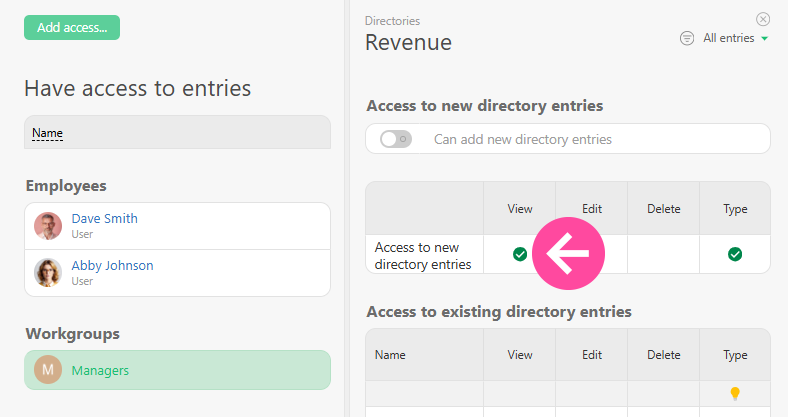This screenshot has height=417, width=788.
Task: Click Abby Johnson's avatar photo
Action: click(48, 273)
